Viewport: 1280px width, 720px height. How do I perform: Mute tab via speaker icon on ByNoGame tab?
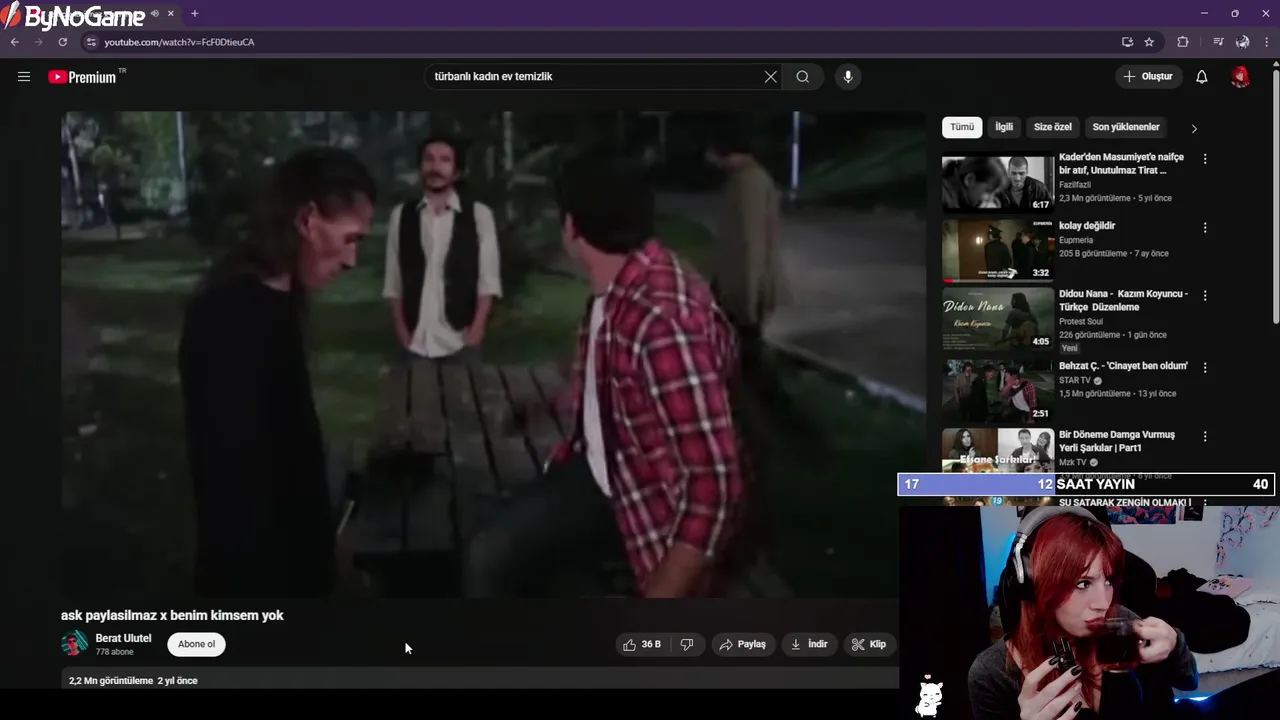(155, 14)
